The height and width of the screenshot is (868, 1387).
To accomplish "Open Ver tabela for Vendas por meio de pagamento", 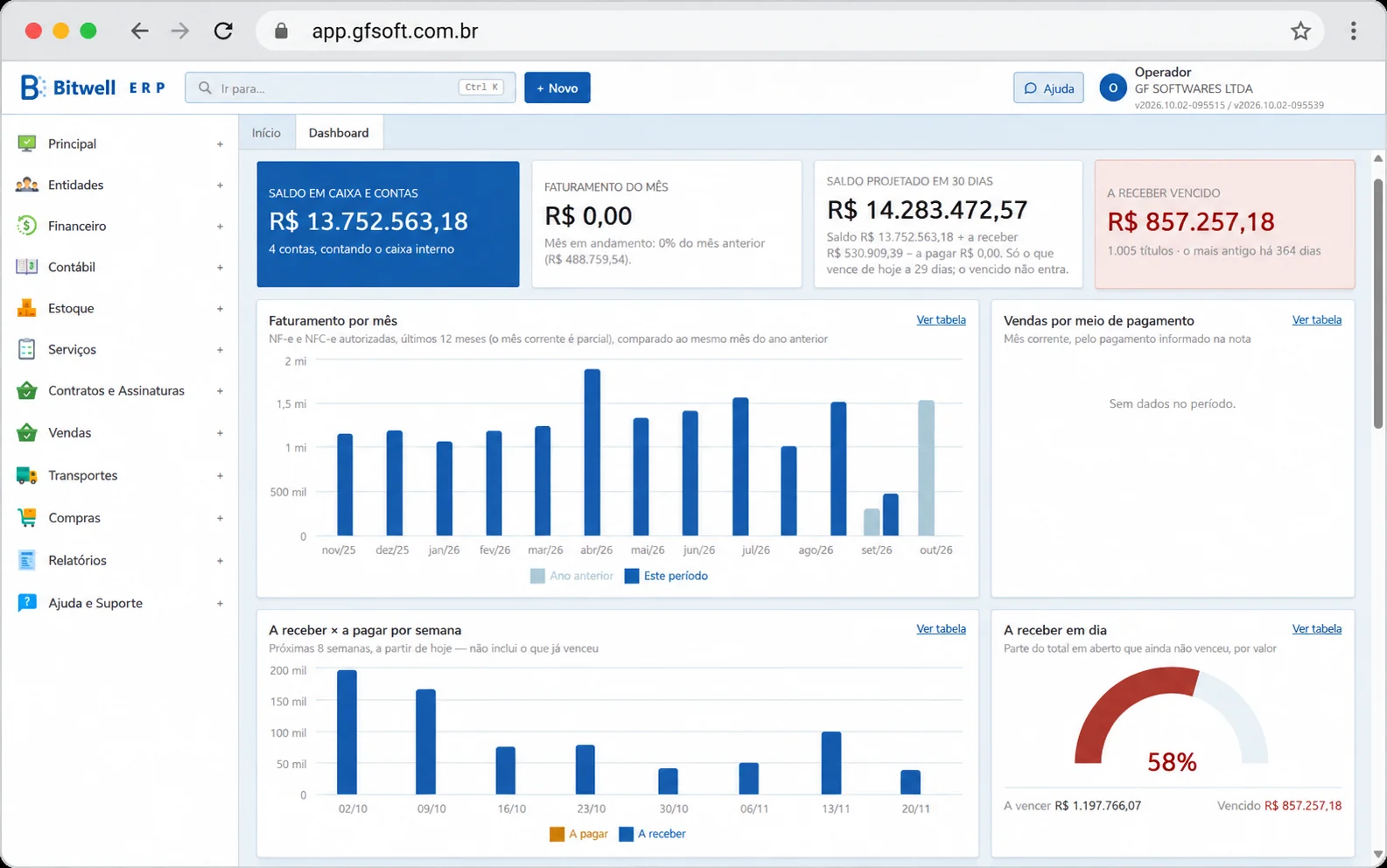I will 1316,320.
